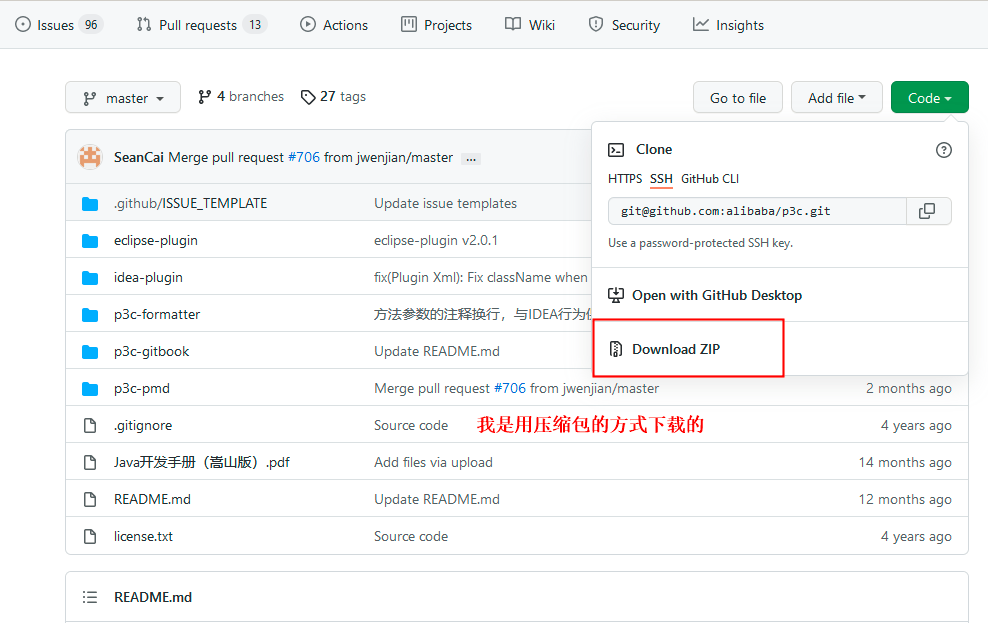Open the .github/ISSUE_TEMPLATE folder
Viewport: 988px width, 623px height.
tap(190, 203)
